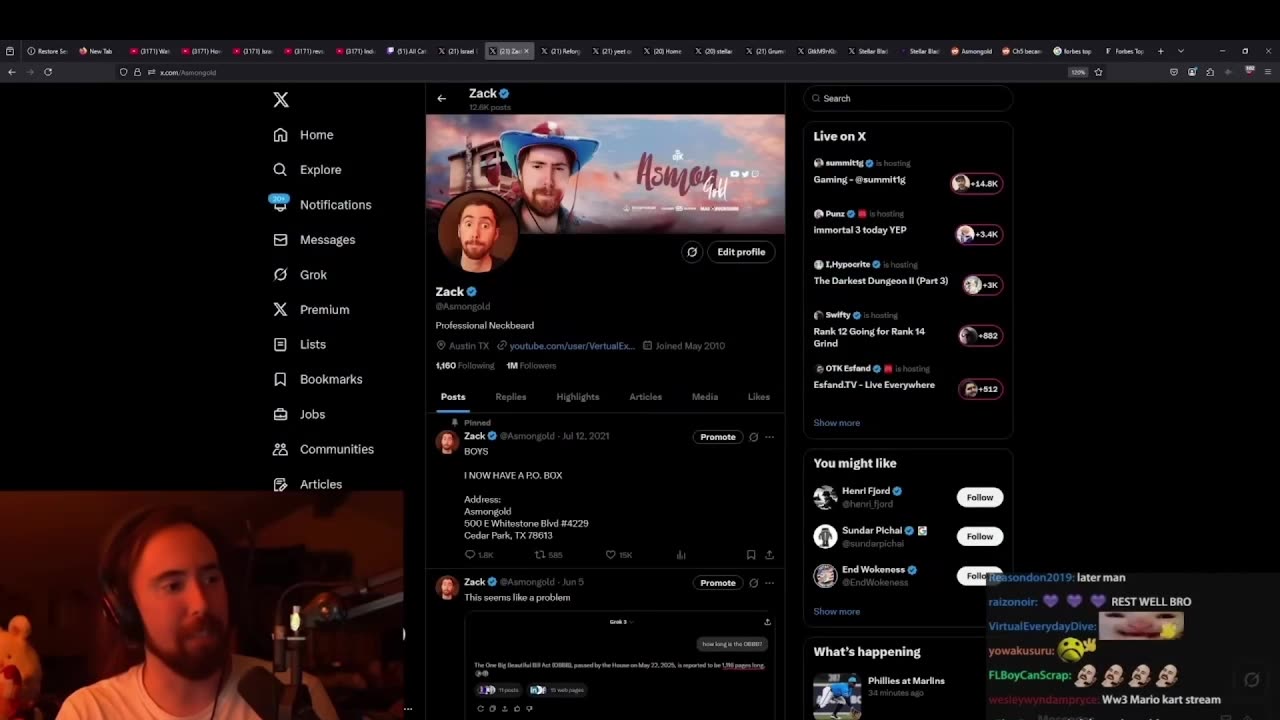Image resolution: width=1280 pixels, height=720 pixels.
Task: Open the browser hamburger menu
Action: [1267, 72]
